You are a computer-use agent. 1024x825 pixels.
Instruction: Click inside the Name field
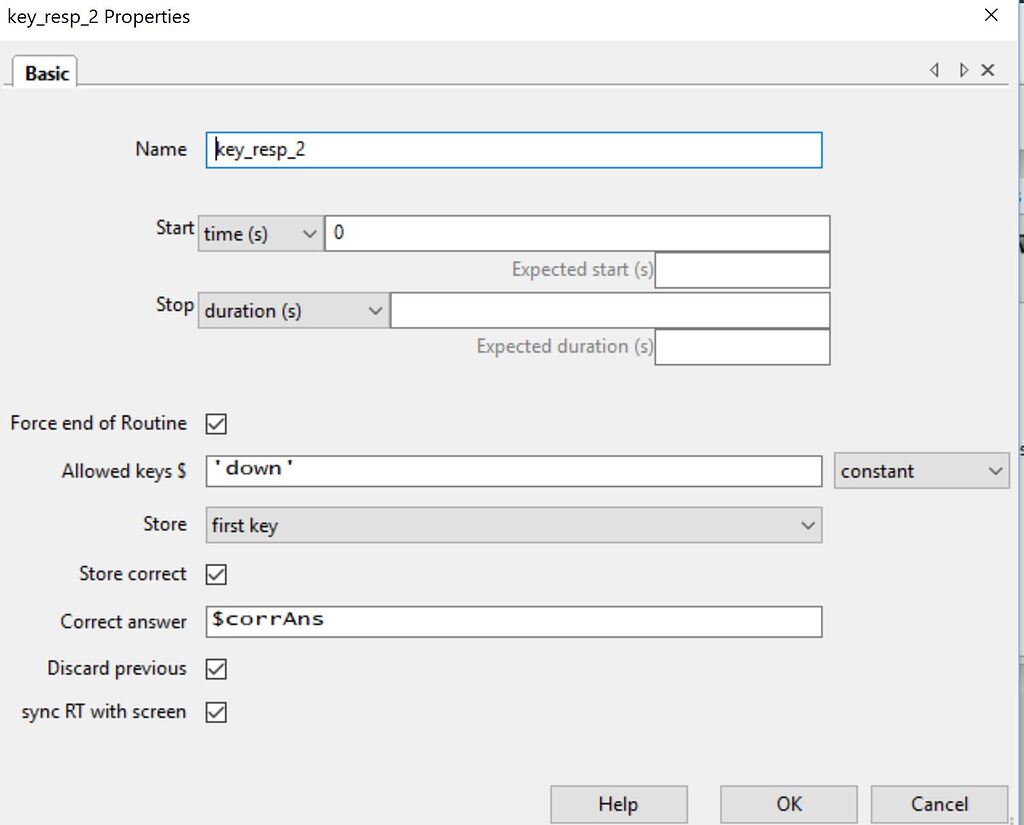point(513,150)
